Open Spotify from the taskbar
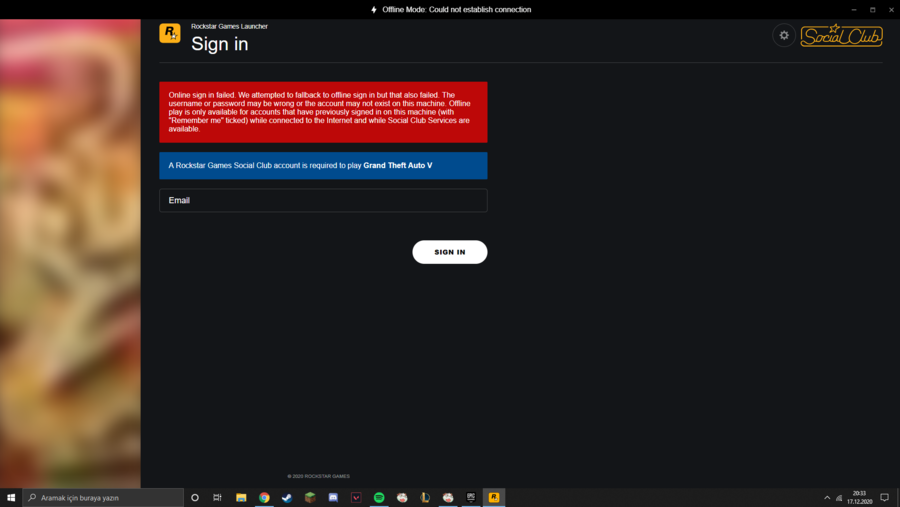The width and height of the screenshot is (900, 507). point(379,497)
